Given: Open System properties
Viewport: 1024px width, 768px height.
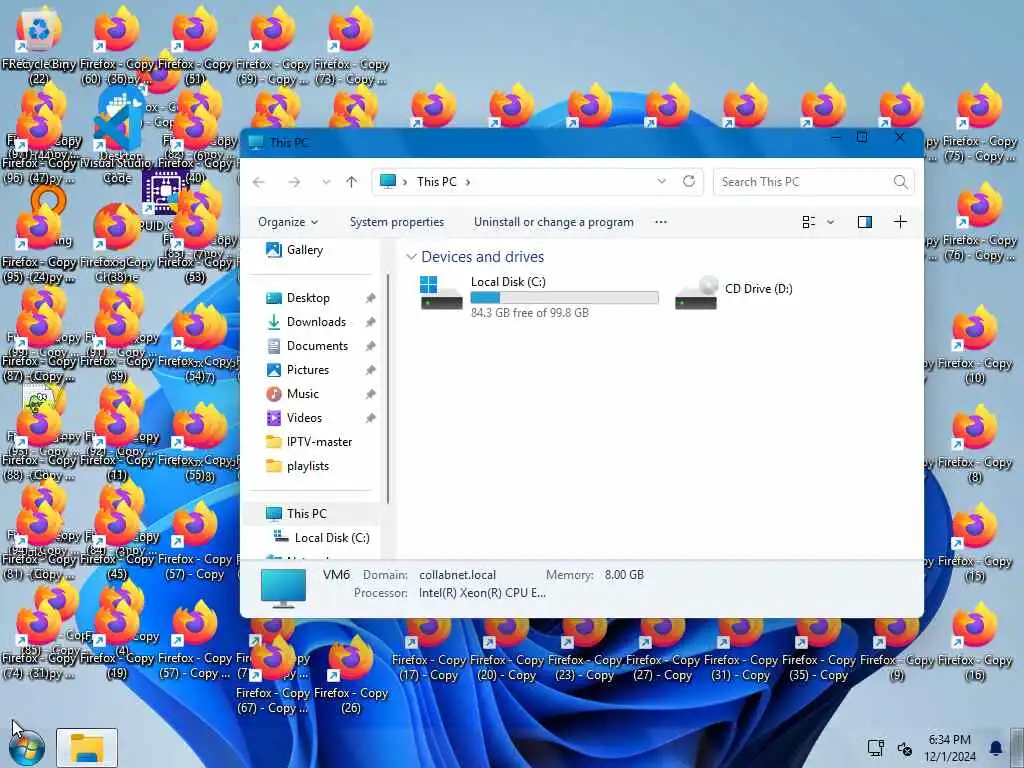Looking at the screenshot, I should [396, 222].
